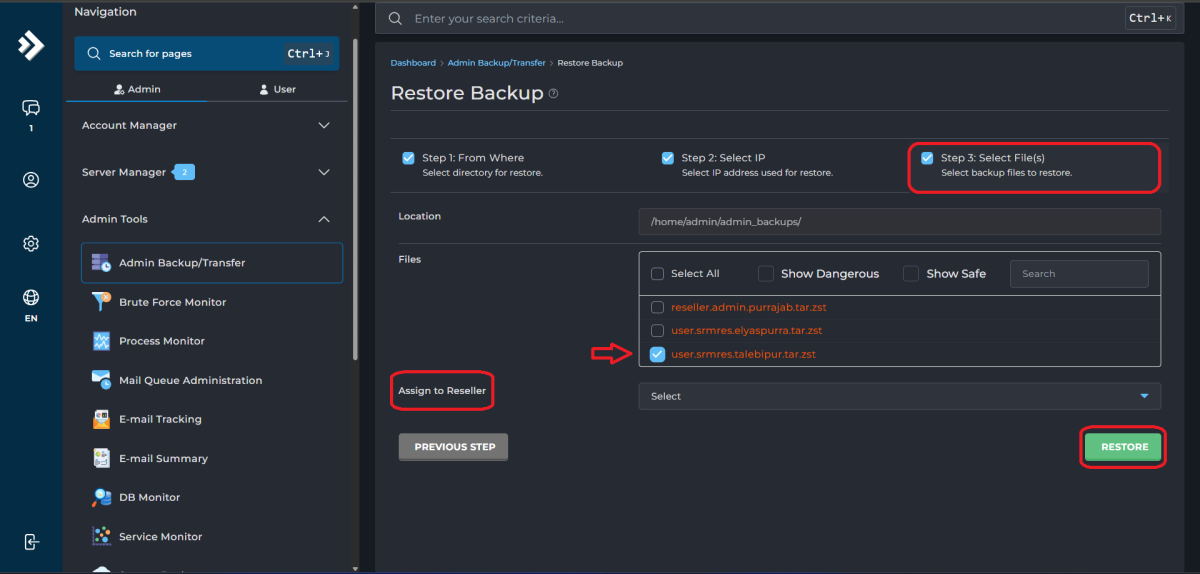
Task: Click the language globe icon
Action: 31,298
